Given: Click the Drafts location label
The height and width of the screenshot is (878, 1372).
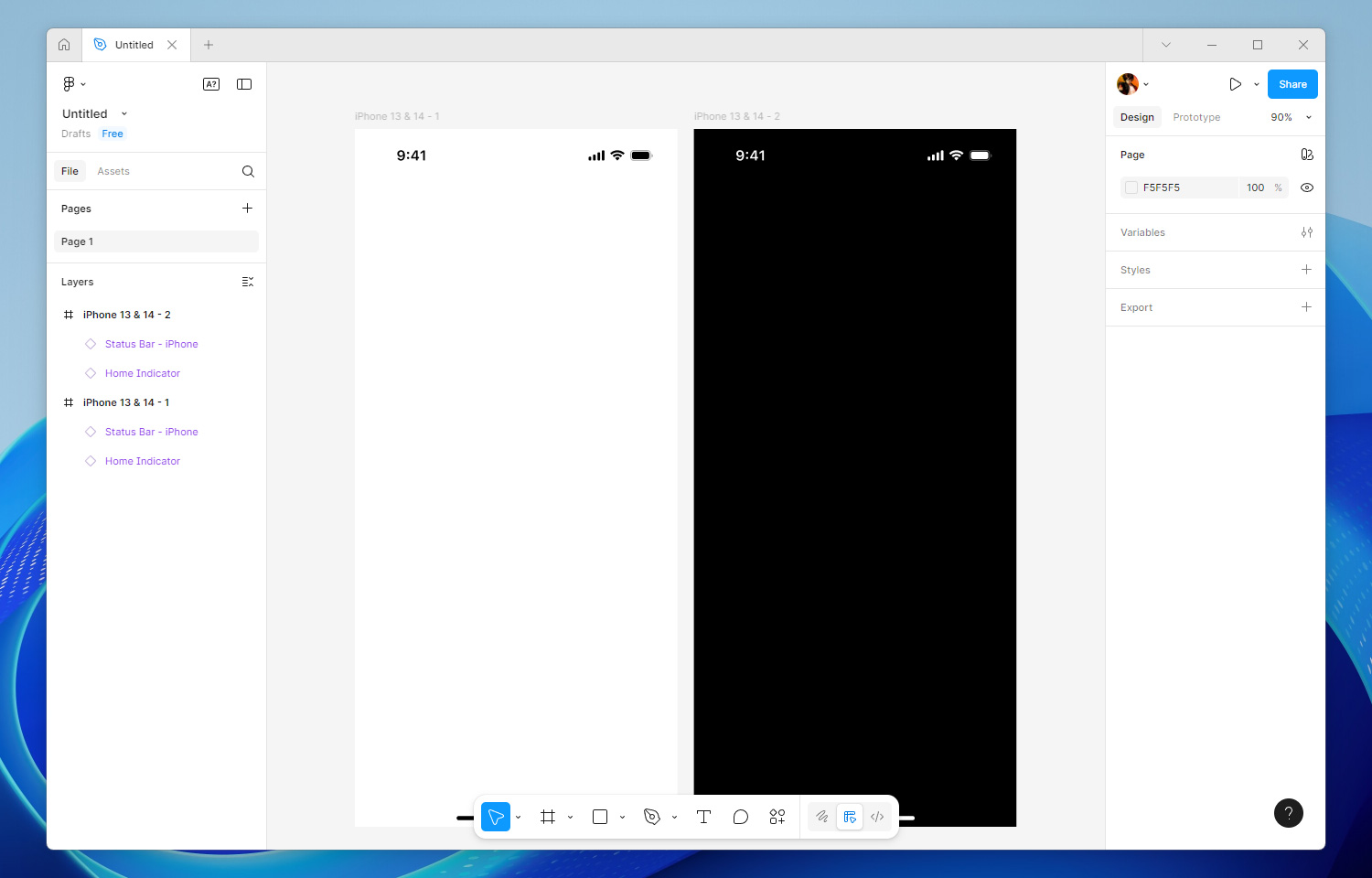Looking at the screenshot, I should pyautogui.click(x=76, y=134).
